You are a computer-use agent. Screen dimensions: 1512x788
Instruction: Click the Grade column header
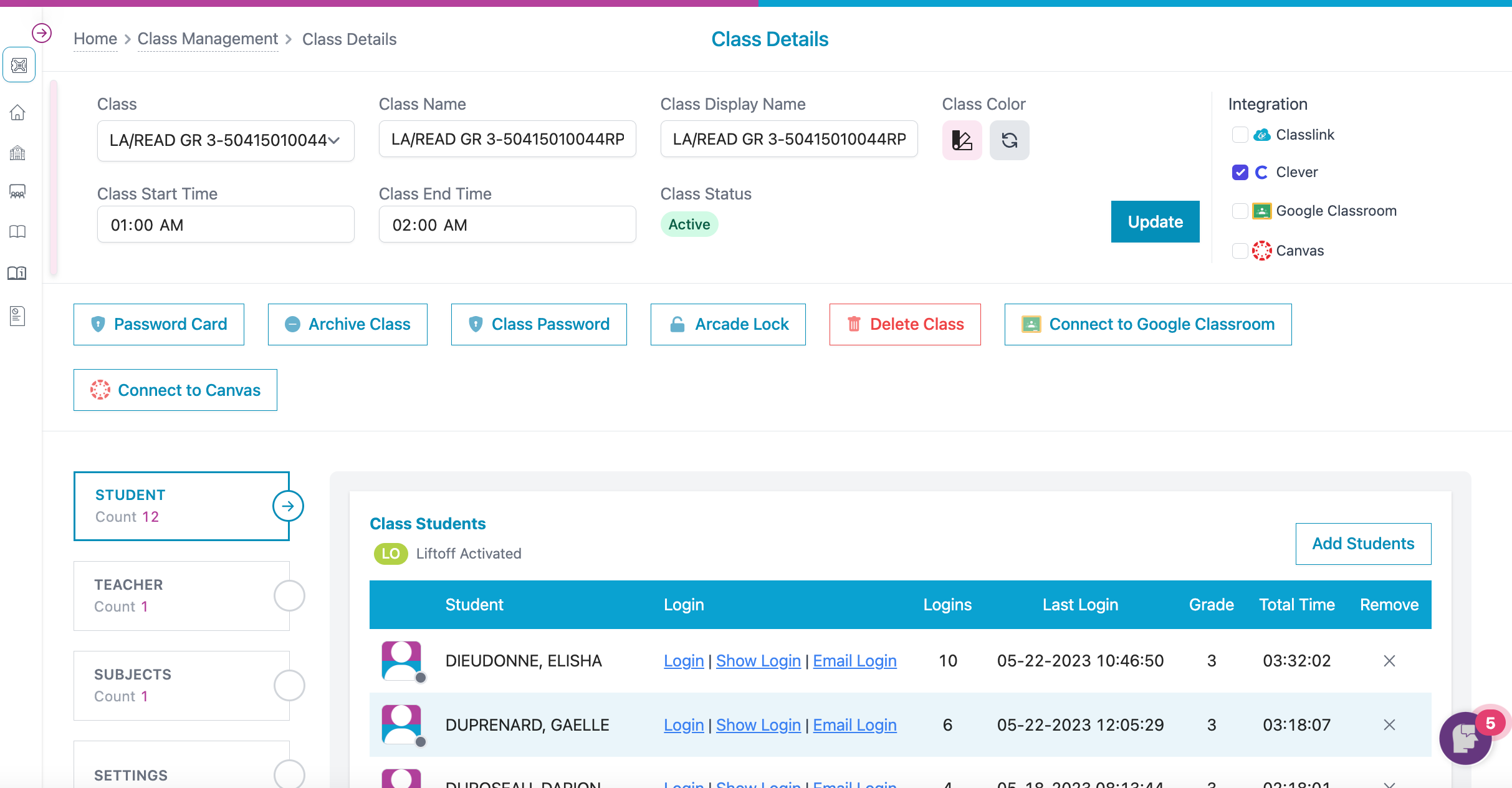1212,605
